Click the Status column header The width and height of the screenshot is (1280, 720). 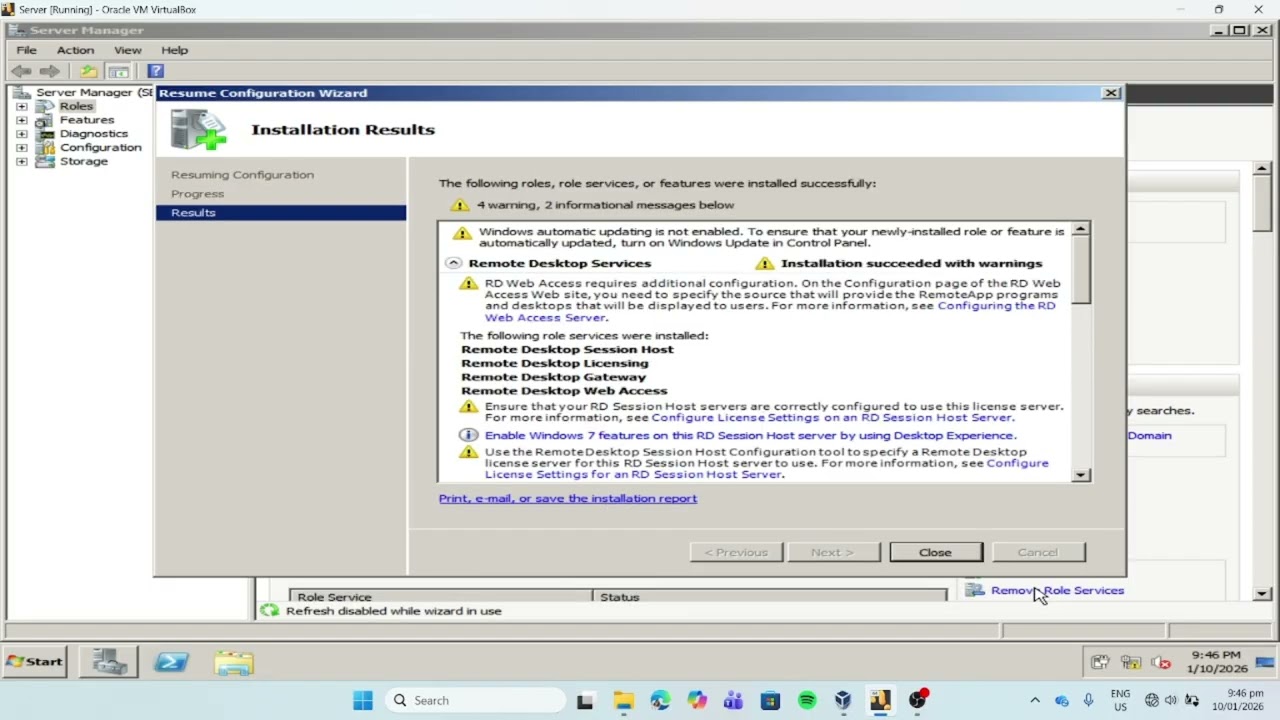768,596
